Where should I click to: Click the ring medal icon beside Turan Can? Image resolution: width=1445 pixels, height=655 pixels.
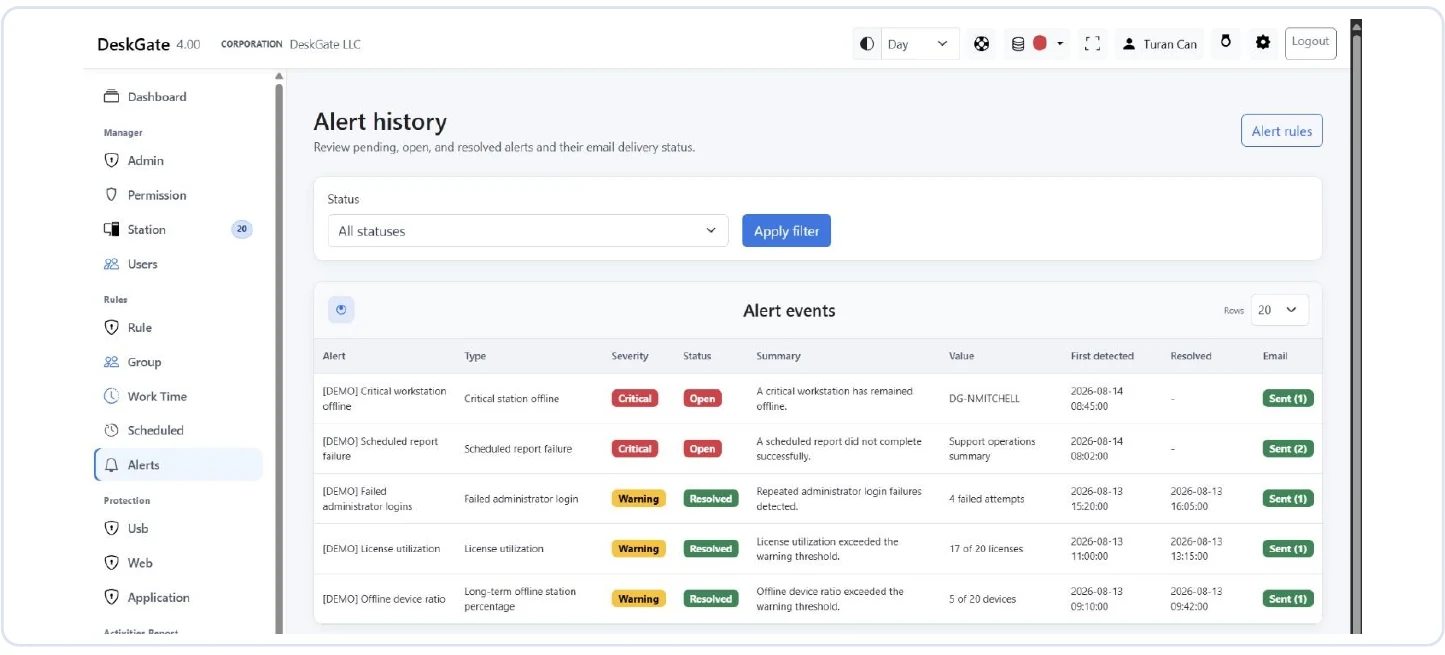[x=1225, y=42]
